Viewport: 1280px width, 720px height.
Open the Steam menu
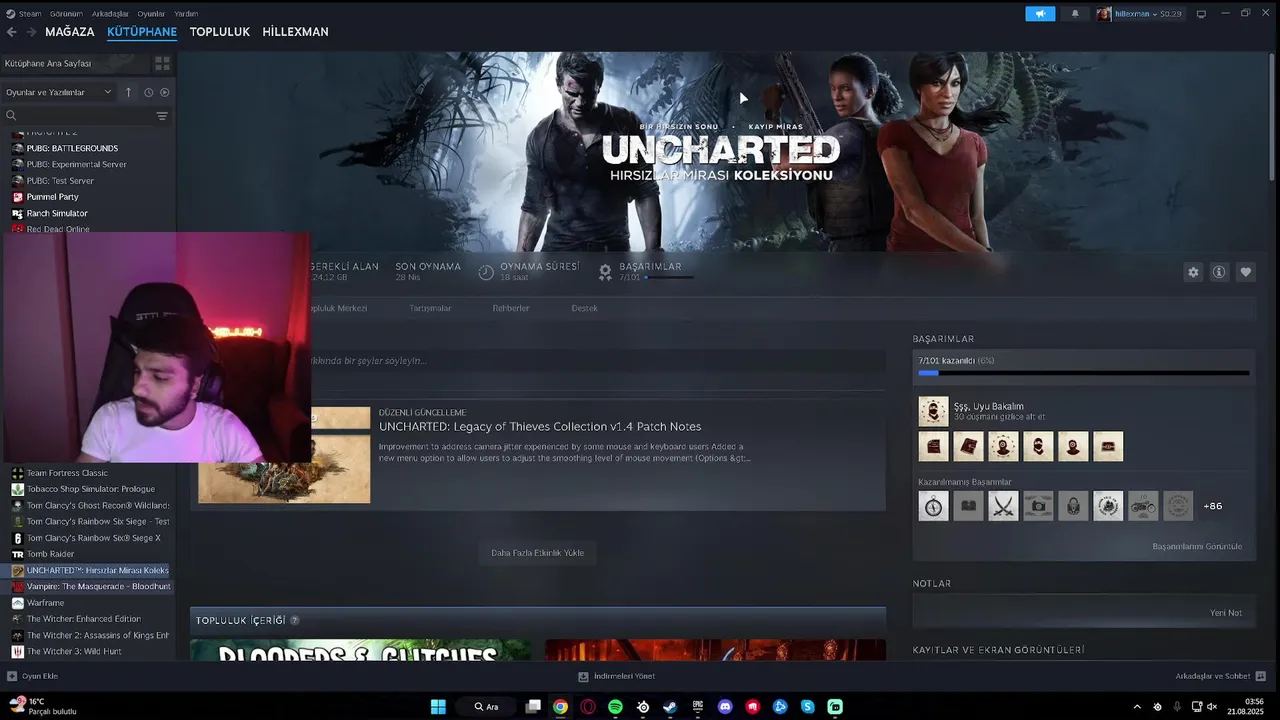tap(24, 14)
